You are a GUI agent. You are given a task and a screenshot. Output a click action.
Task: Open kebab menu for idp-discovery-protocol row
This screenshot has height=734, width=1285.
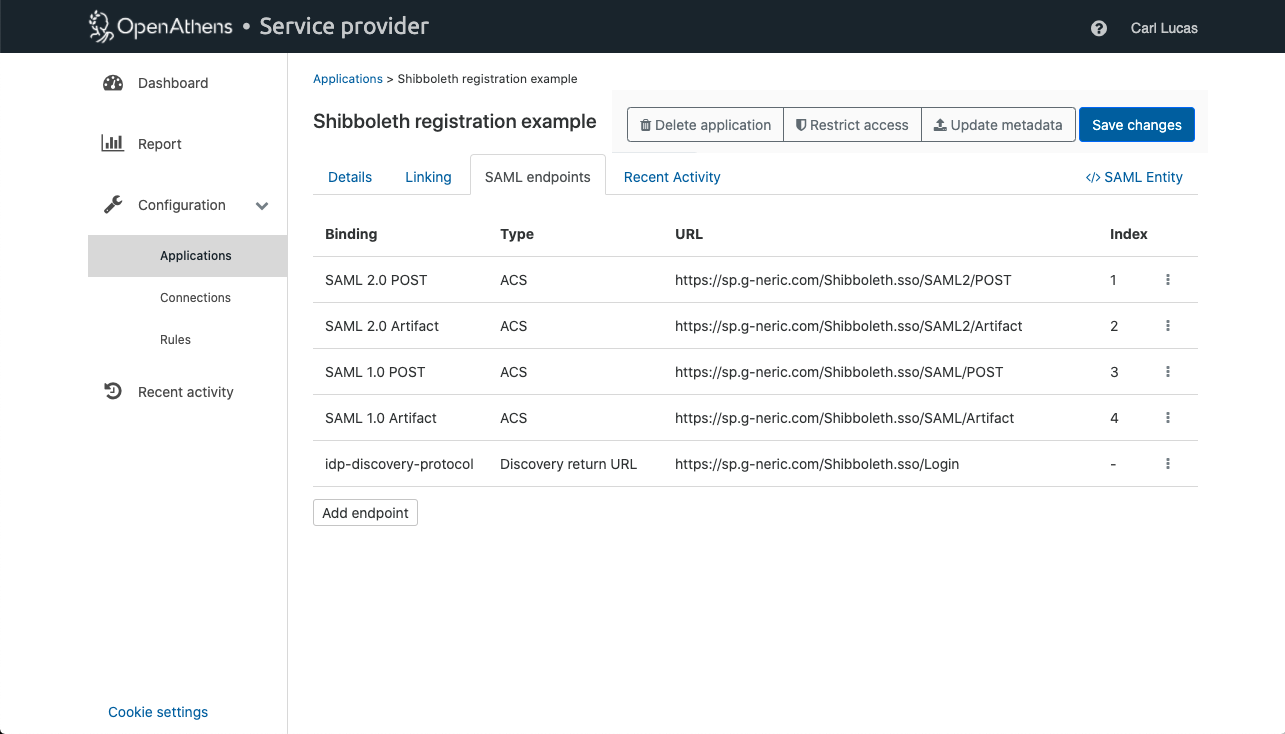point(1167,464)
